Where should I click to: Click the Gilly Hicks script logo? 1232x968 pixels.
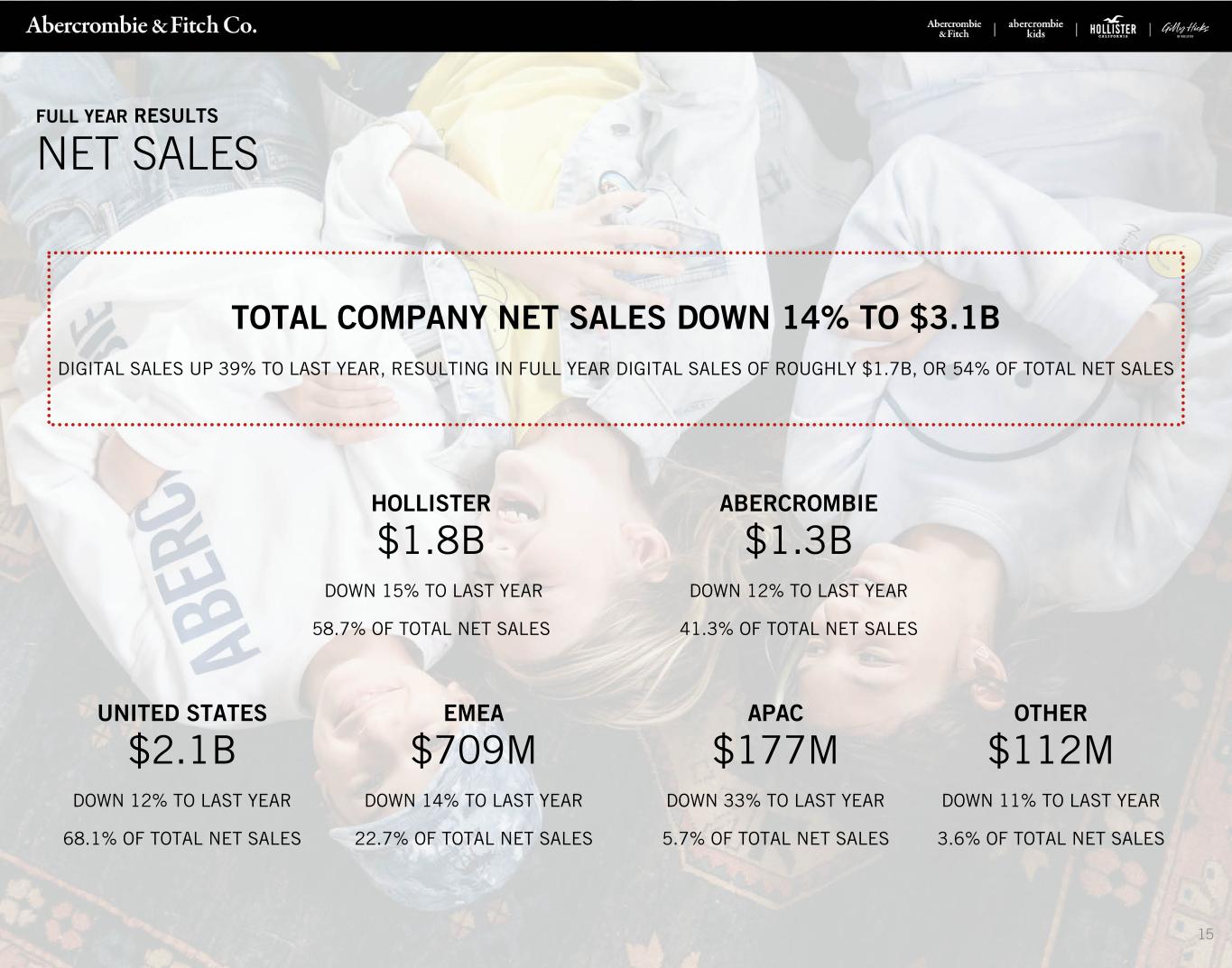pos(1184,29)
